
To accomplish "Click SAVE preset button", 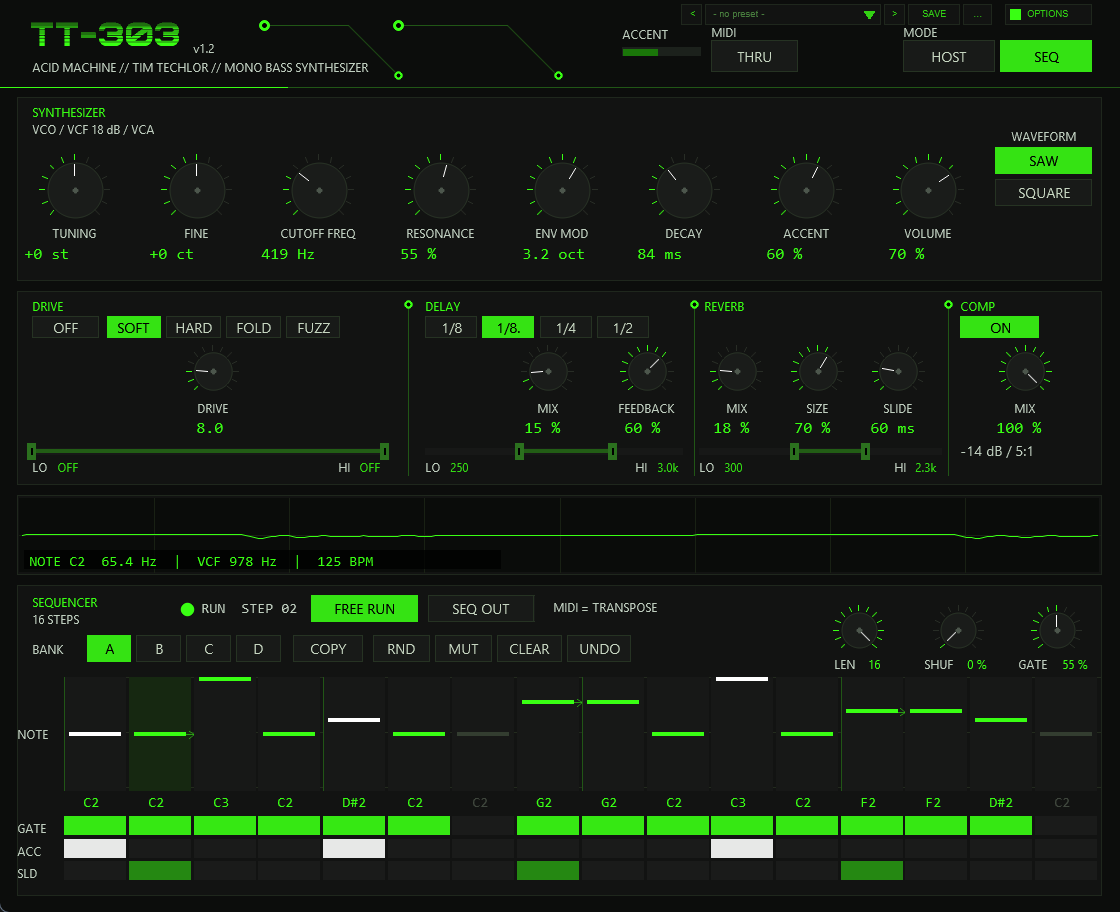I will (934, 14).
